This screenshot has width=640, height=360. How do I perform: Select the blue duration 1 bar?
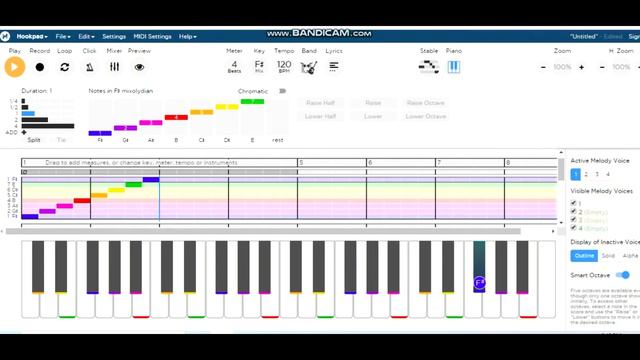click(x=28, y=113)
